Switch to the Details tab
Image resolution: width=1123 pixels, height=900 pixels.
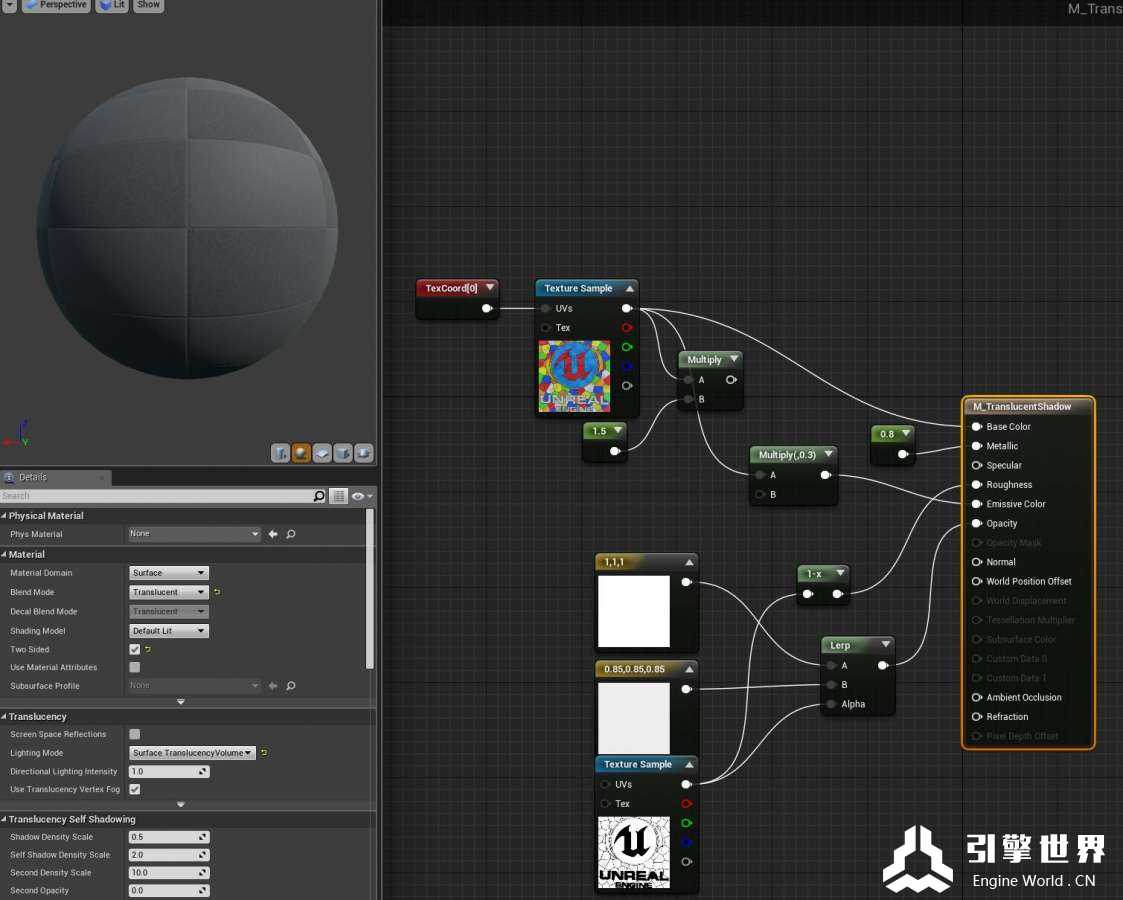point(33,477)
